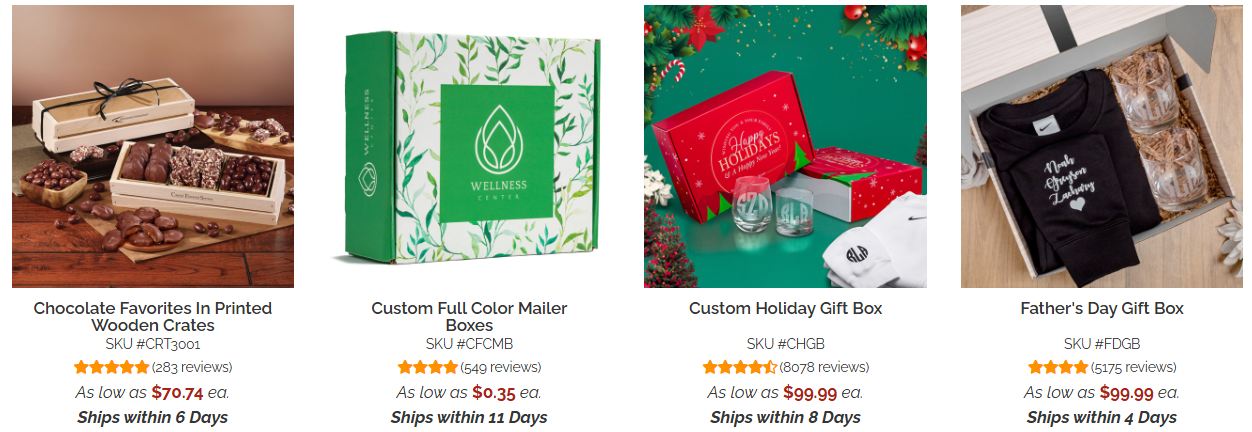
Task: Click the Custom Holiday Gift Box title link
Action: click(x=786, y=308)
